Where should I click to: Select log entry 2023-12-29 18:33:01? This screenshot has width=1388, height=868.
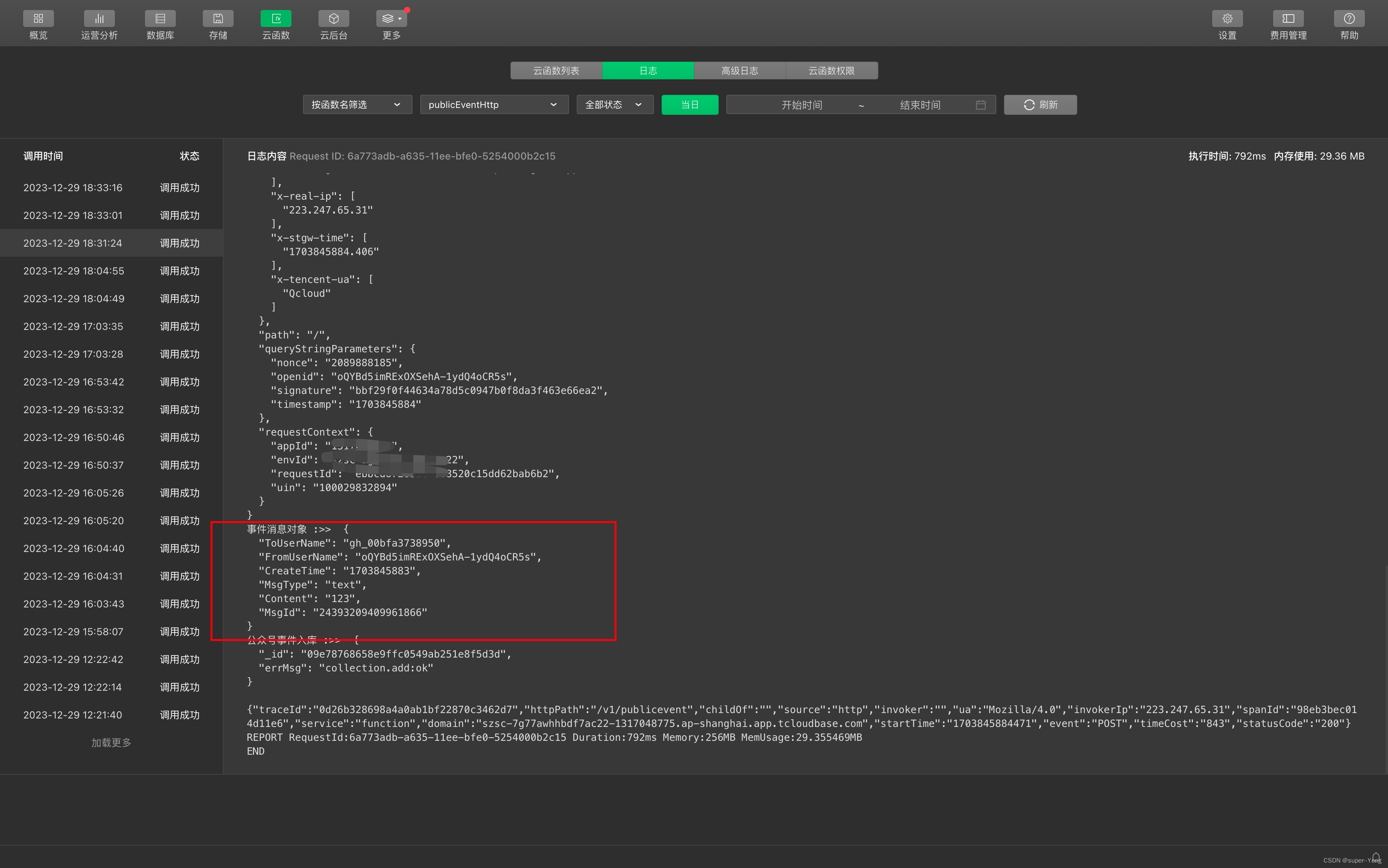[111, 215]
